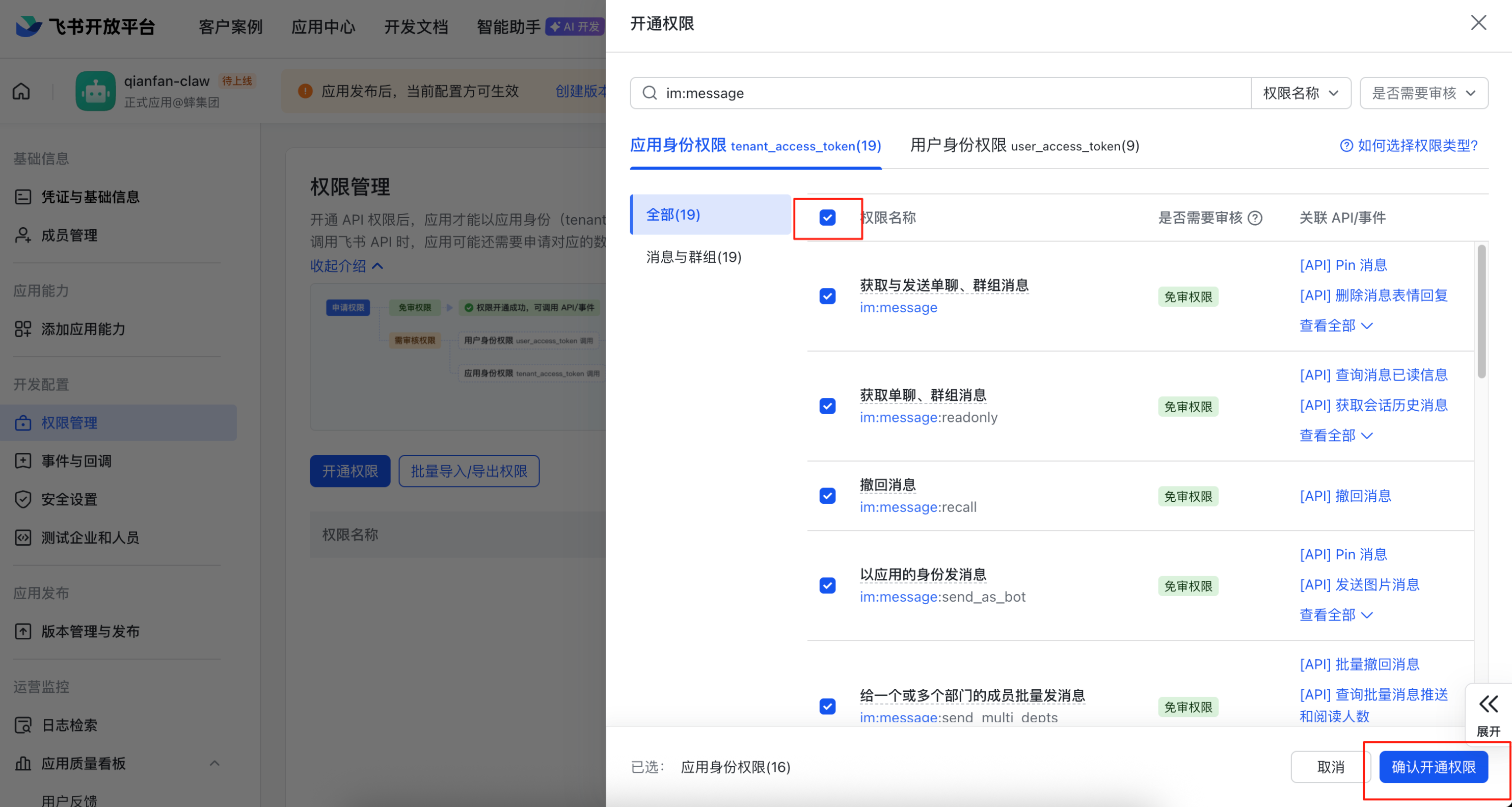1512x807 pixels.
Task: Open 如何选择权限类型? help link
Action: click(x=1409, y=146)
